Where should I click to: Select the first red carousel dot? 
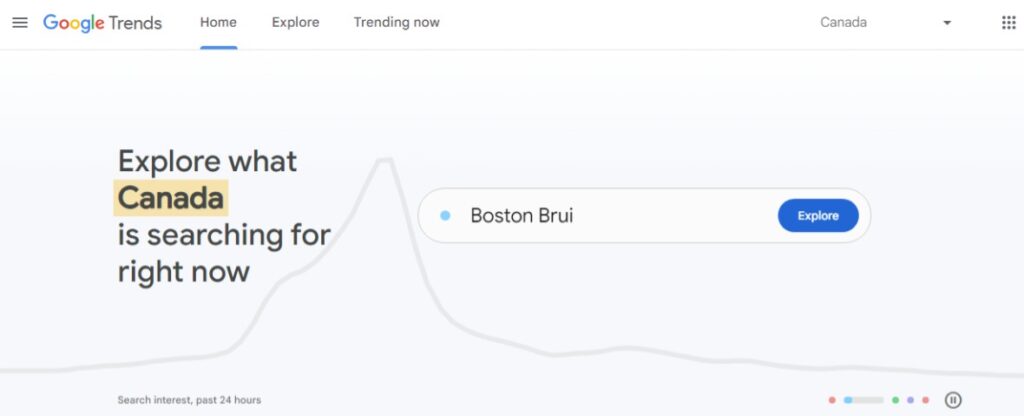pos(832,400)
